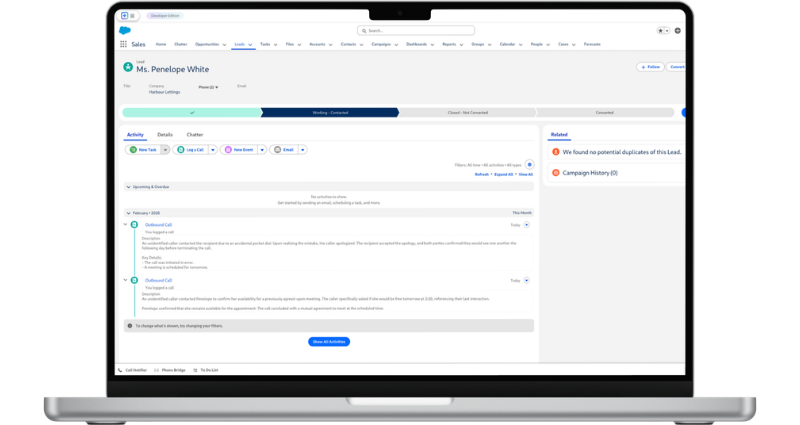Click the Follow button
Viewport: 800px width, 425px height.
pos(651,67)
